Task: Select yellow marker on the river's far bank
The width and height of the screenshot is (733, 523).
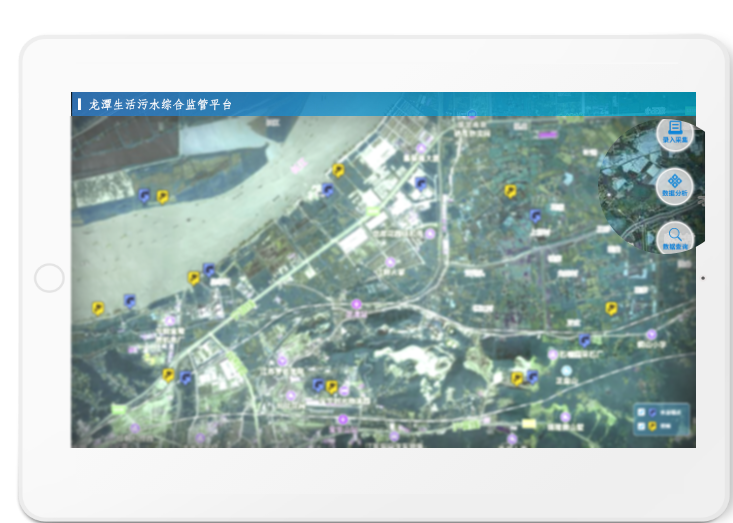Action: point(162,197)
